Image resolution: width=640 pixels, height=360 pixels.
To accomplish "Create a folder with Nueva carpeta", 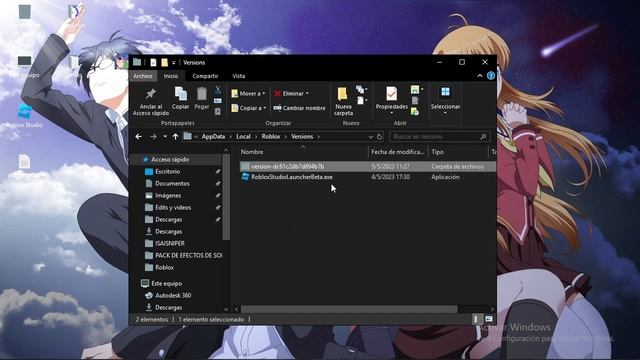I will 343,101.
